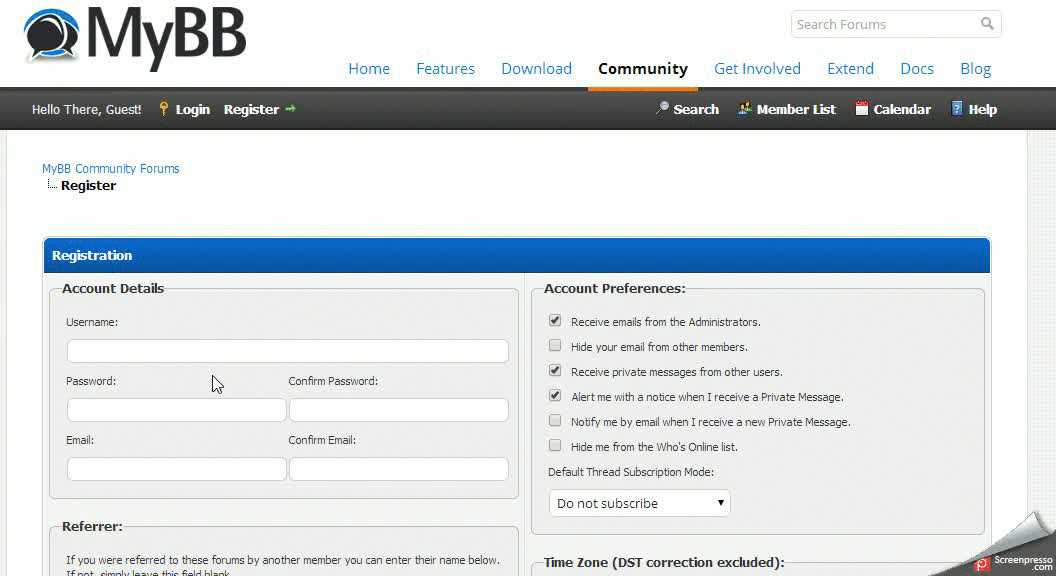The width and height of the screenshot is (1056, 576).
Task: Click the Email input field
Action: pyautogui.click(x=176, y=469)
